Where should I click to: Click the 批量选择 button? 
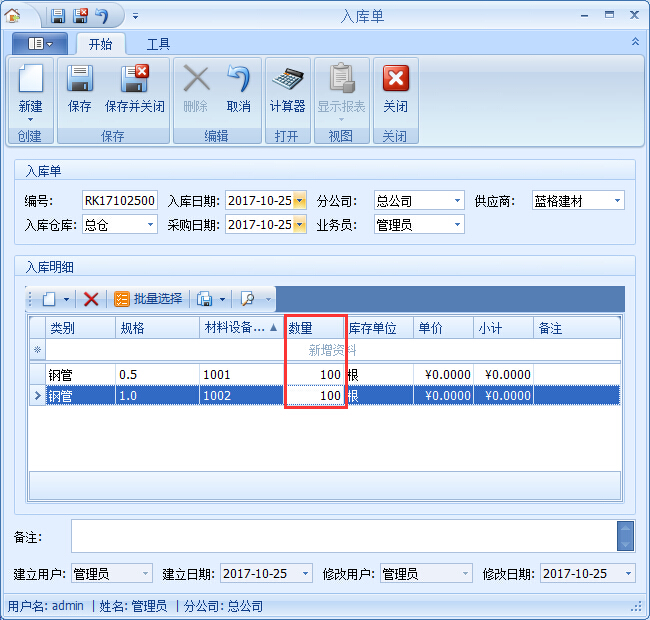tap(148, 299)
